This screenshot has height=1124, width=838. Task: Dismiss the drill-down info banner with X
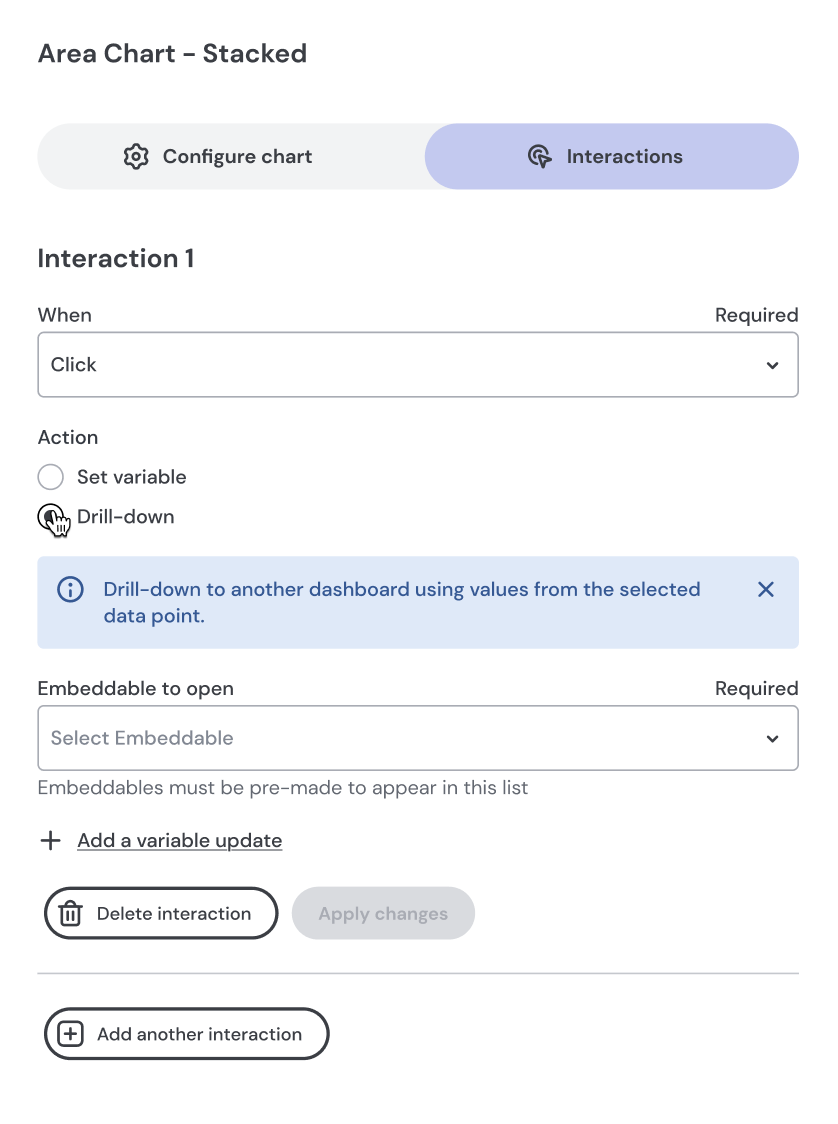[x=766, y=590]
